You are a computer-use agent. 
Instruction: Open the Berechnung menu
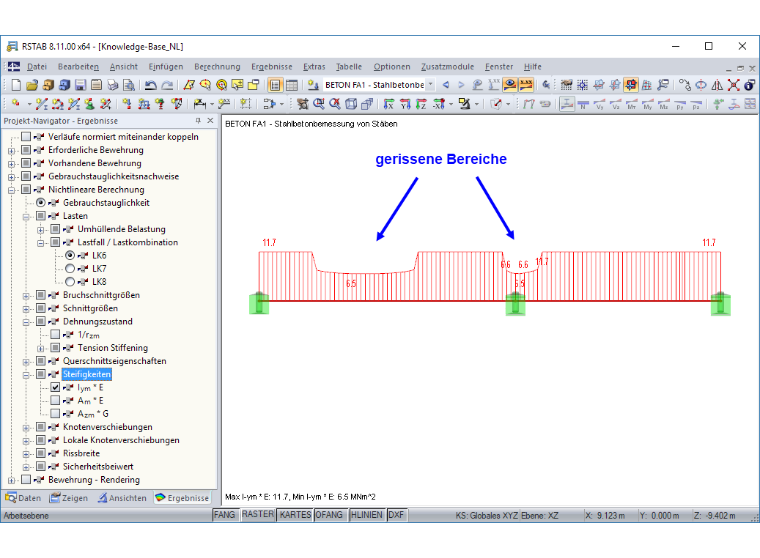pyautogui.click(x=217, y=67)
